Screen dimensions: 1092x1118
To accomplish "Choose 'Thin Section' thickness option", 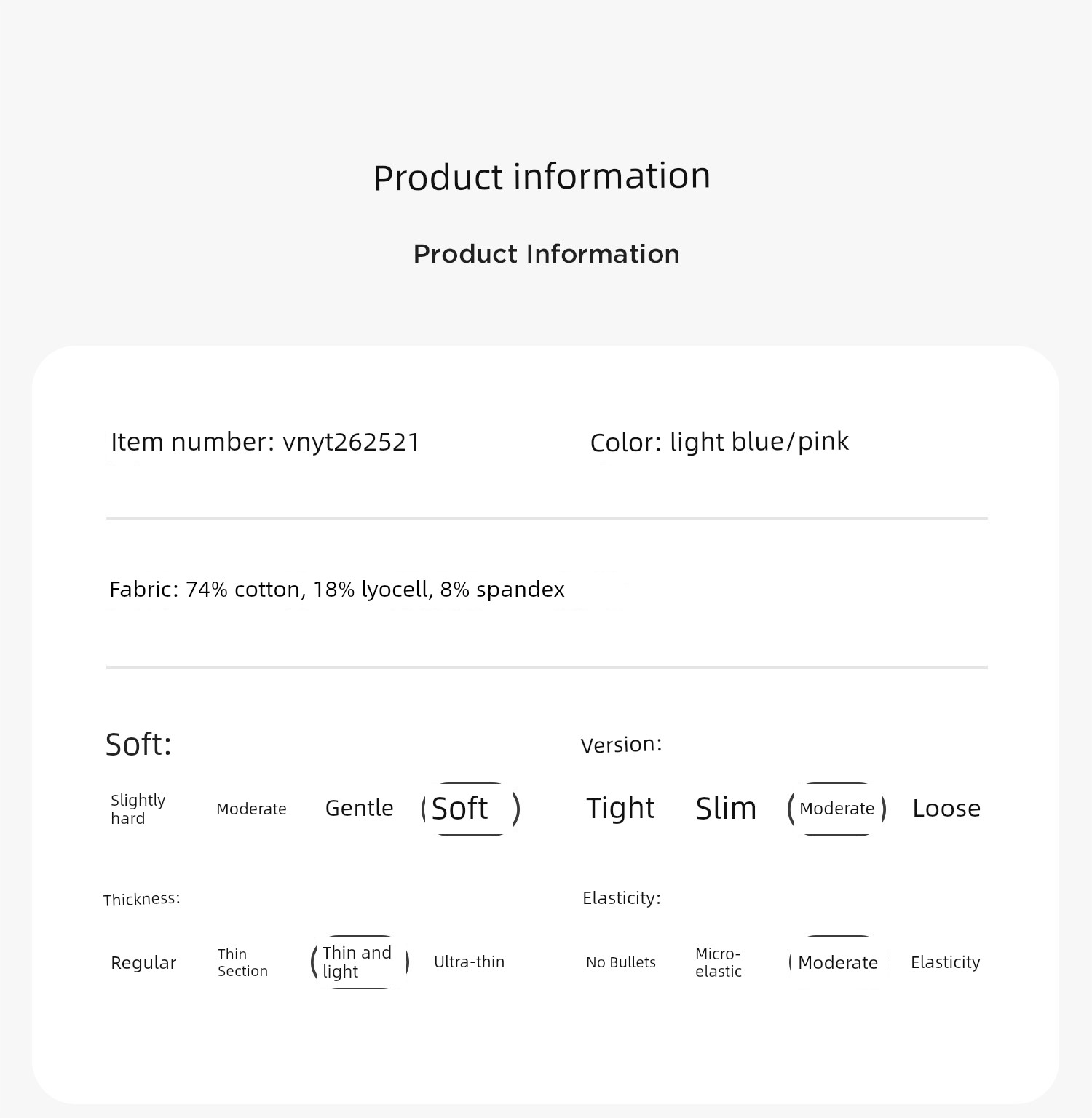I will 242,962.
